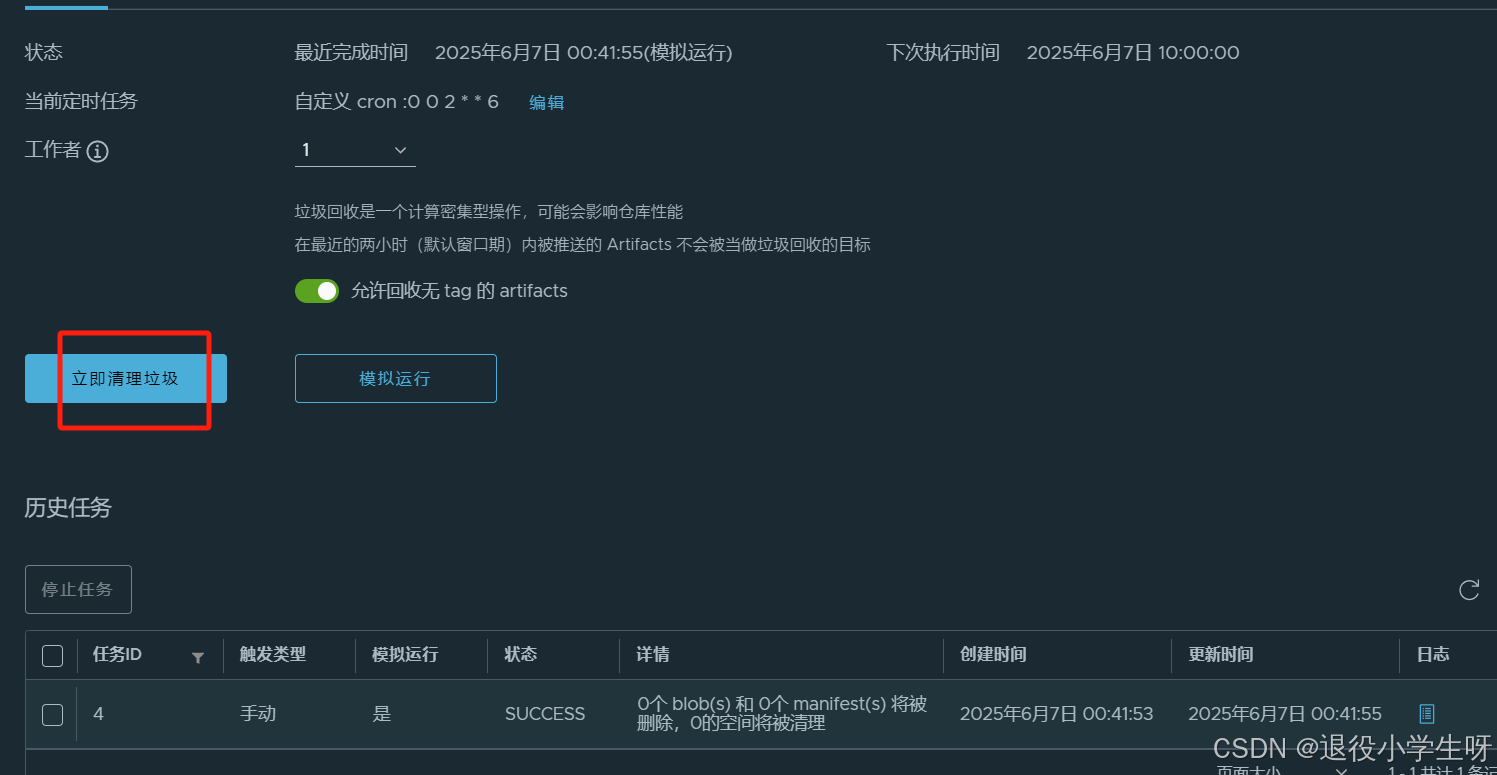Check the select-all checkbox in table header
This screenshot has height=775, width=1497.
tap(52, 655)
